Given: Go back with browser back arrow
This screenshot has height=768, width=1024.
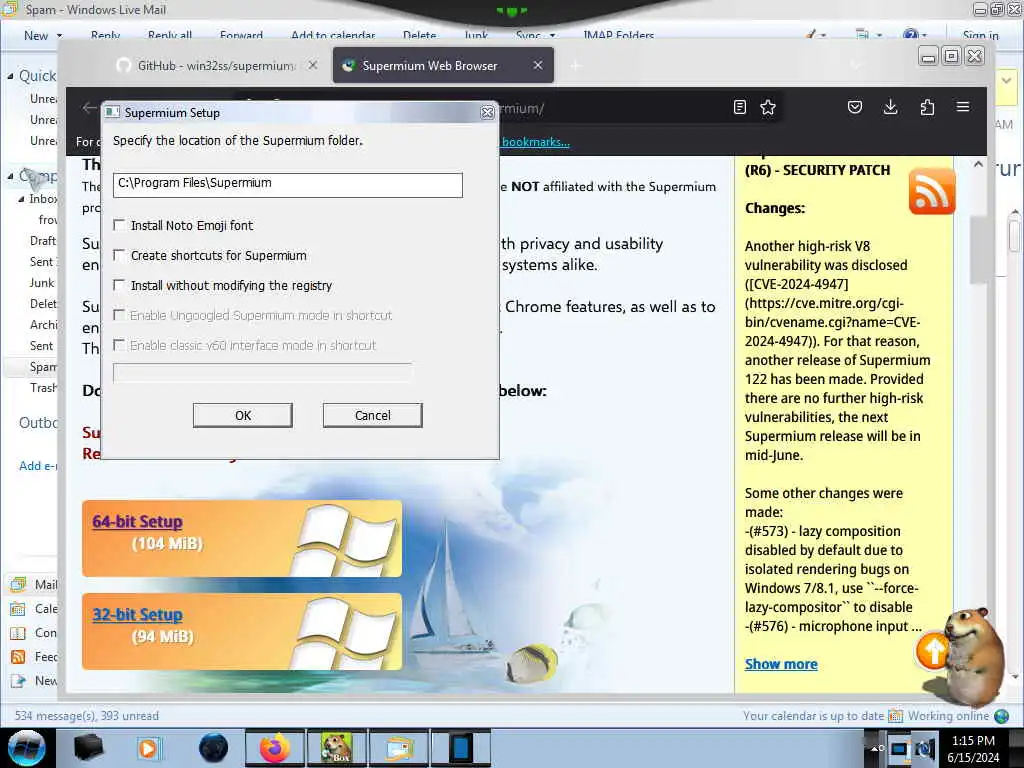Looking at the screenshot, I should [89, 108].
